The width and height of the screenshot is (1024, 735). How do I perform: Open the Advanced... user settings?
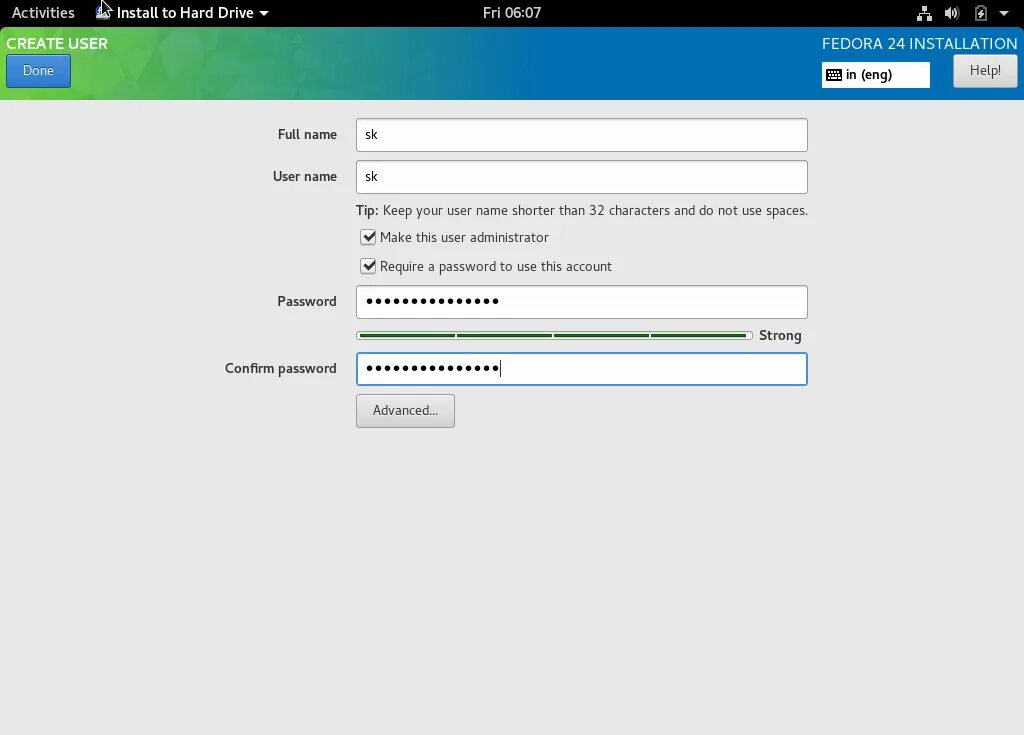pos(405,411)
